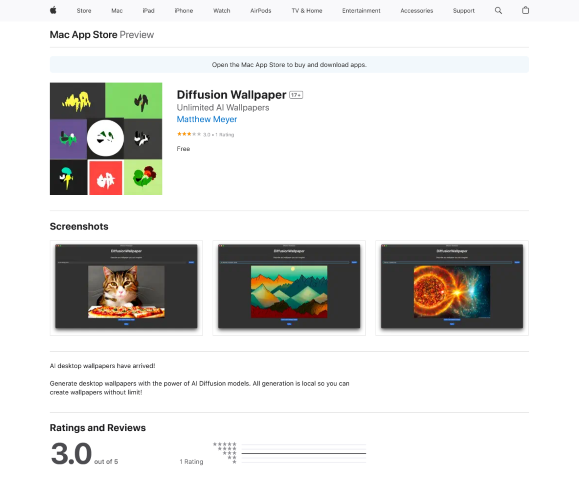Open the iPhone menu item
Screen dimensions: 579x480
[x=184, y=11]
